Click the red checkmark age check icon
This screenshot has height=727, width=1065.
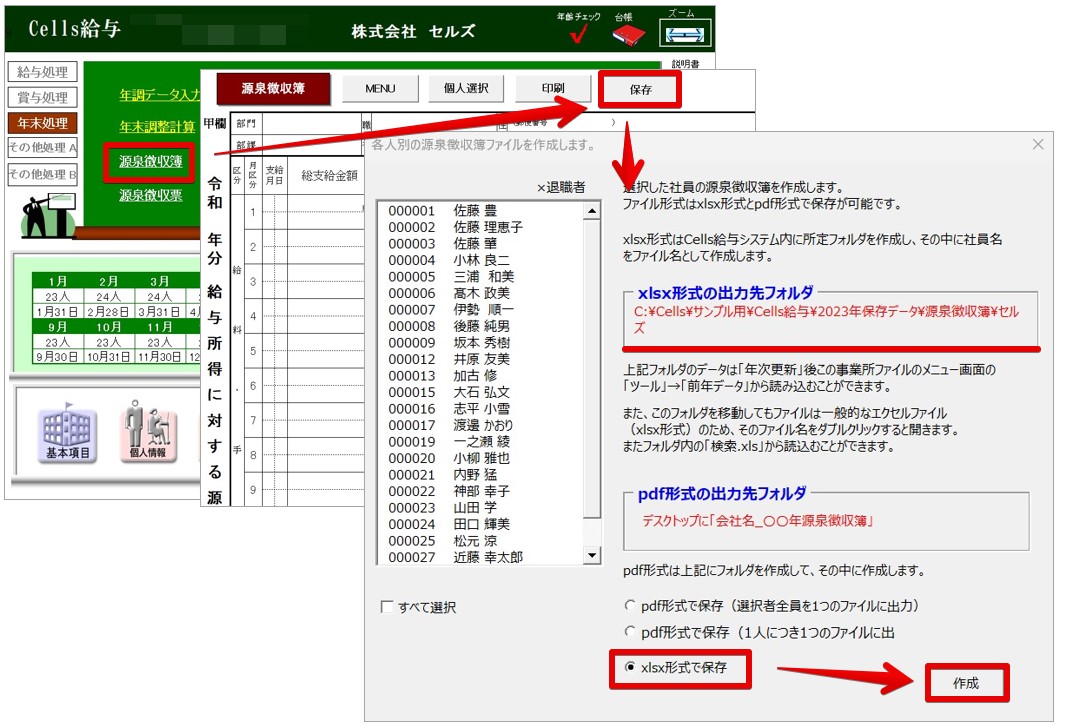point(578,36)
